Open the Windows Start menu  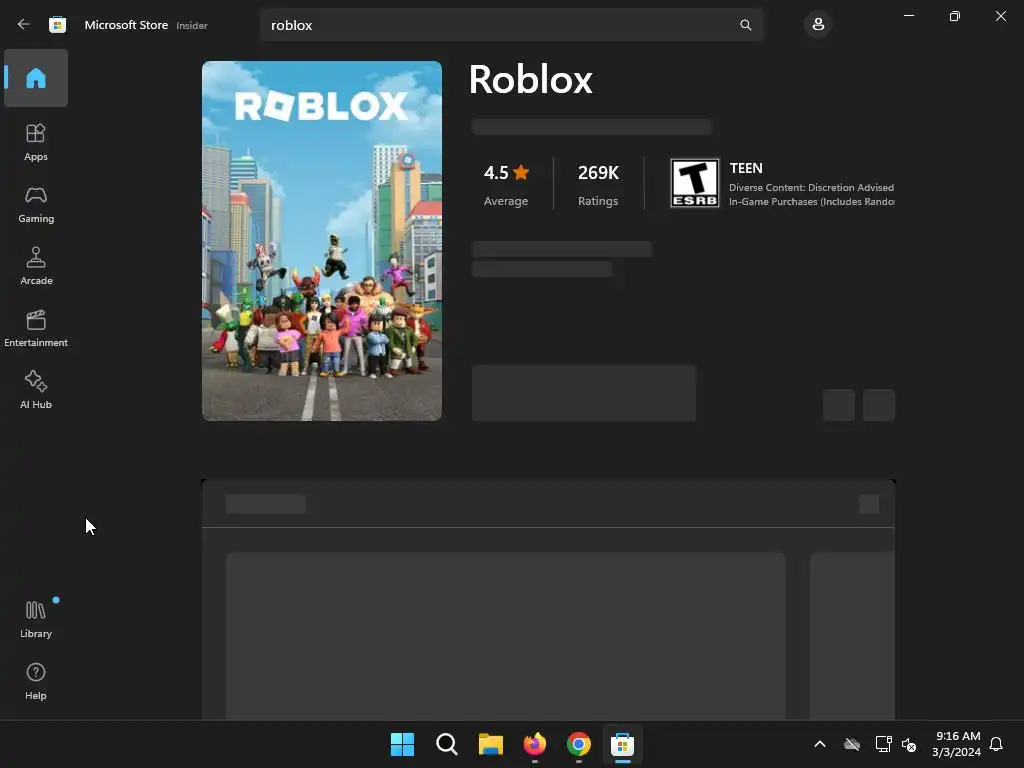tap(402, 744)
